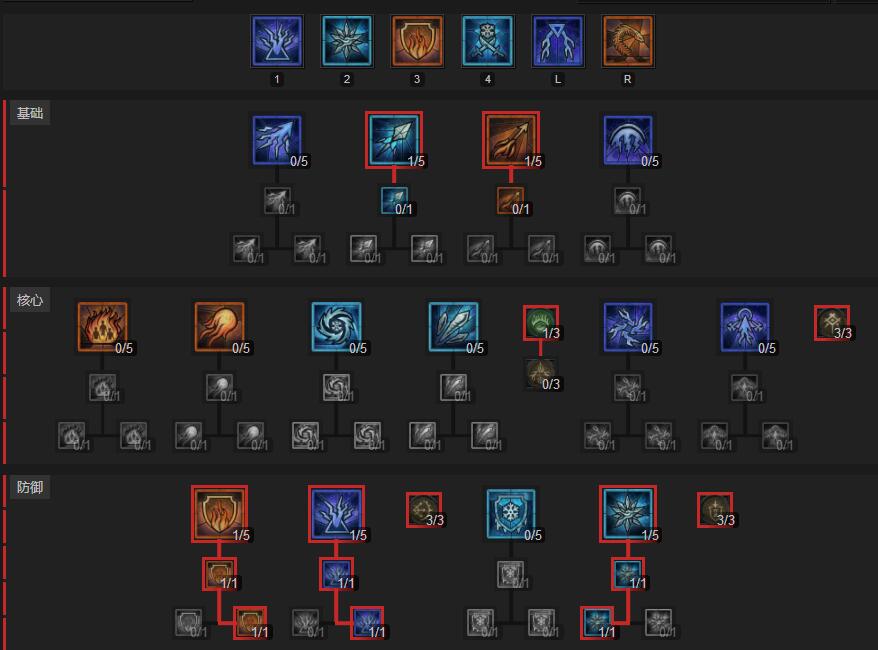This screenshot has width=878, height=650.
Task: Select the Hydra skill assigned to R
Action: point(628,41)
